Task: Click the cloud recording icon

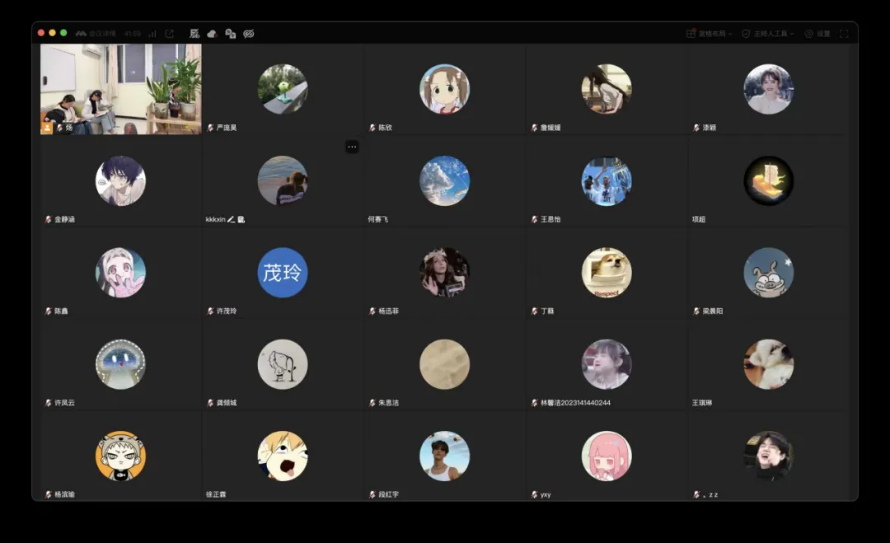Action: tap(212, 33)
